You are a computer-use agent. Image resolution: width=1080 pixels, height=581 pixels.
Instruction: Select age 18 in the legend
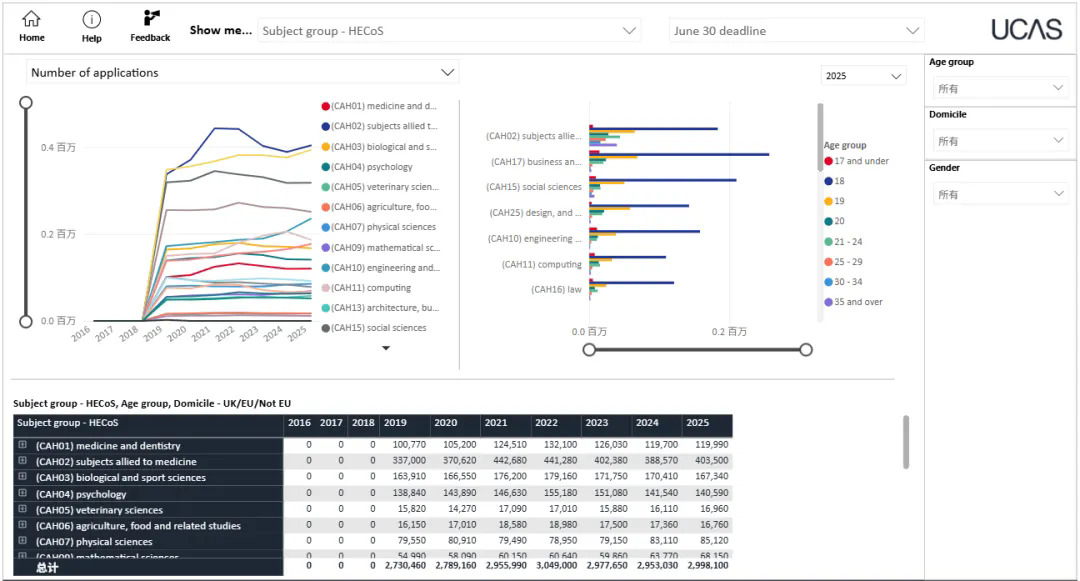[839, 181]
